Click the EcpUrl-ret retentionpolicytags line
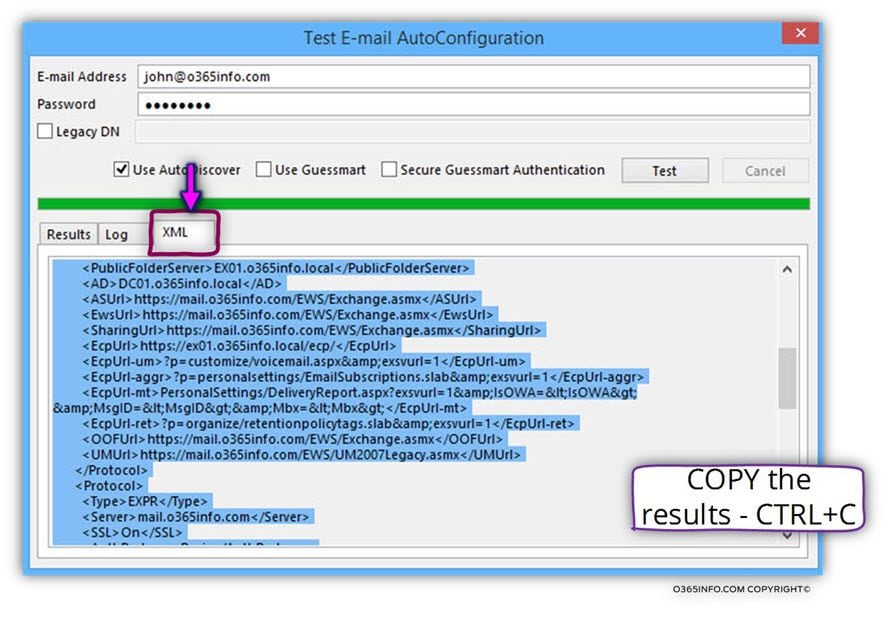 (329, 424)
